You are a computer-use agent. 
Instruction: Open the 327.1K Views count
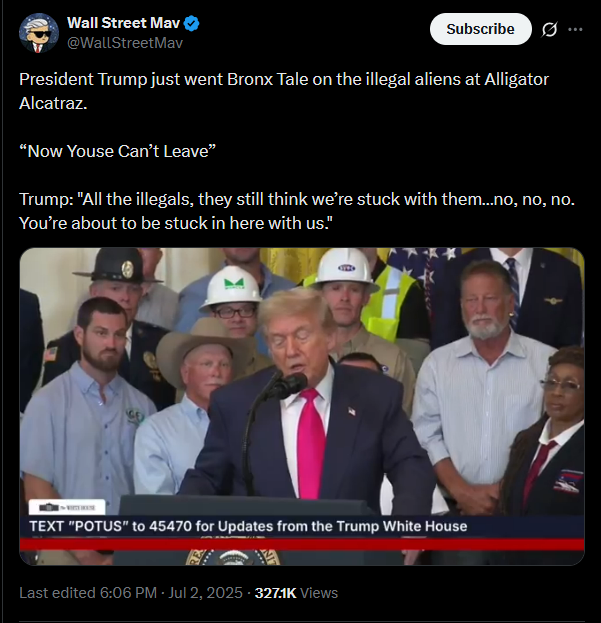(296, 593)
